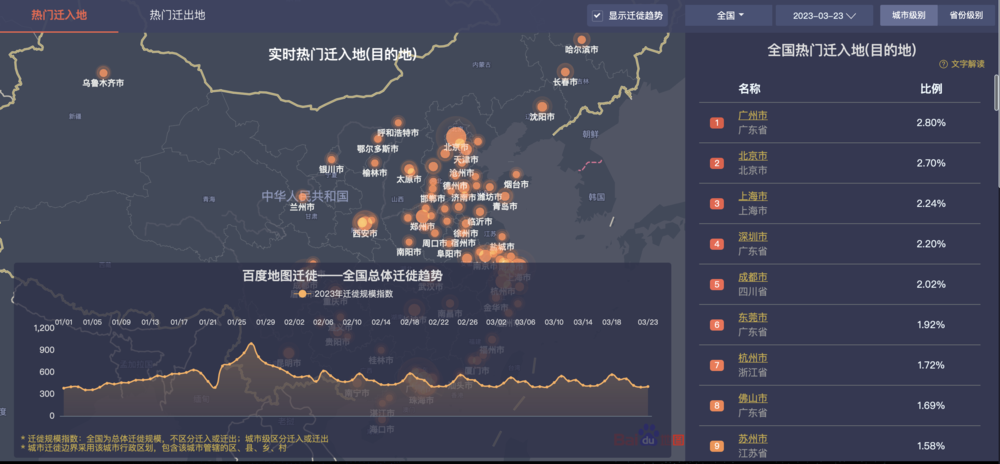Click the 青岛市 map label

[x=504, y=207]
